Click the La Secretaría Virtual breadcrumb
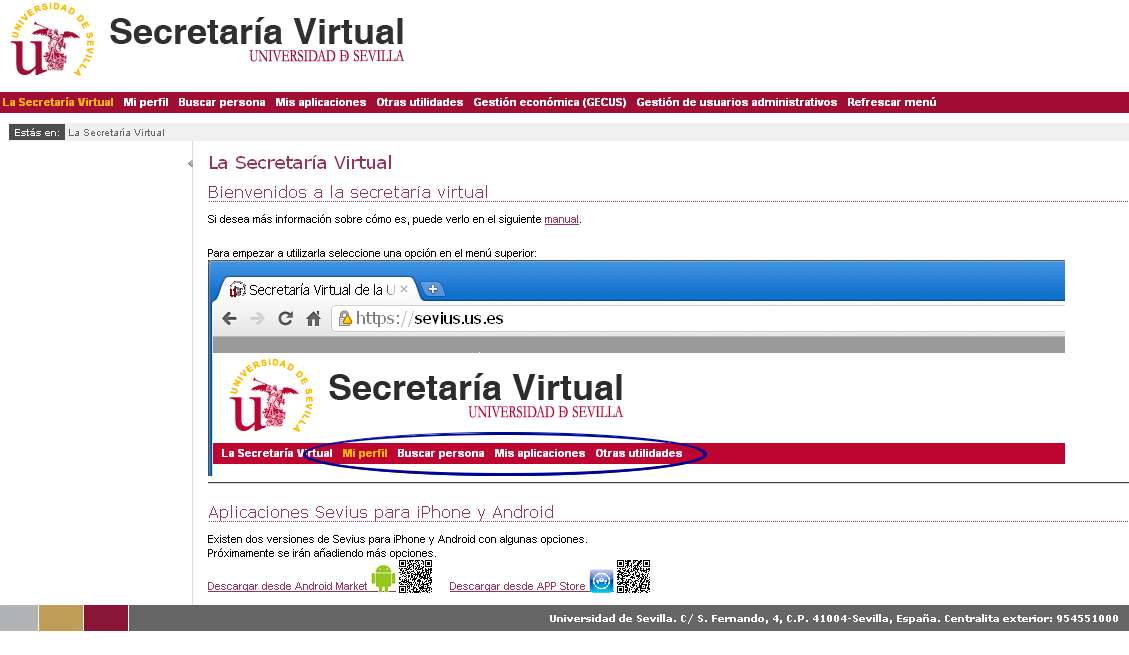This screenshot has height=655, width=1129. [x=117, y=132]
